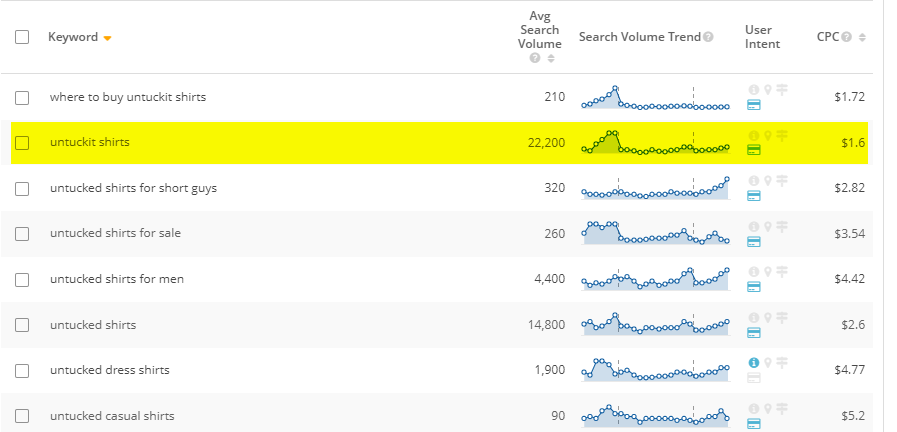897x432 pixels.
Task: Click the help icon next to CPC
Action: (847, 37)
